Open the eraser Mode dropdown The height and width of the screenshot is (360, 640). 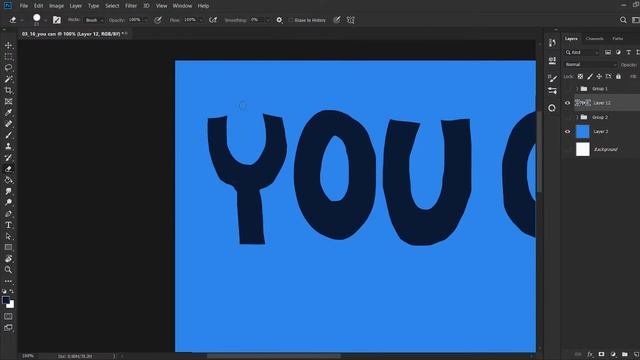(94, 20)
